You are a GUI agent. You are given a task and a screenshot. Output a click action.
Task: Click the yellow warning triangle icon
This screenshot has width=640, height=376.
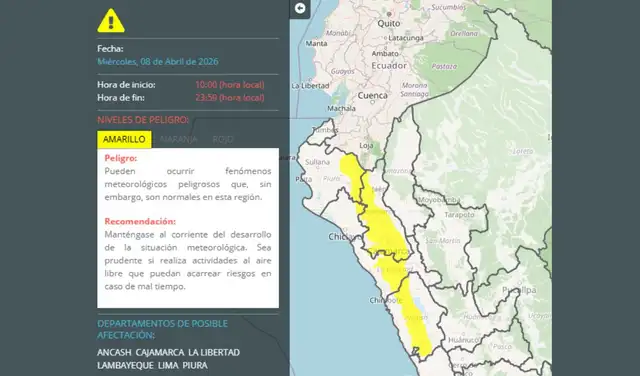click(x=111, y=21)
